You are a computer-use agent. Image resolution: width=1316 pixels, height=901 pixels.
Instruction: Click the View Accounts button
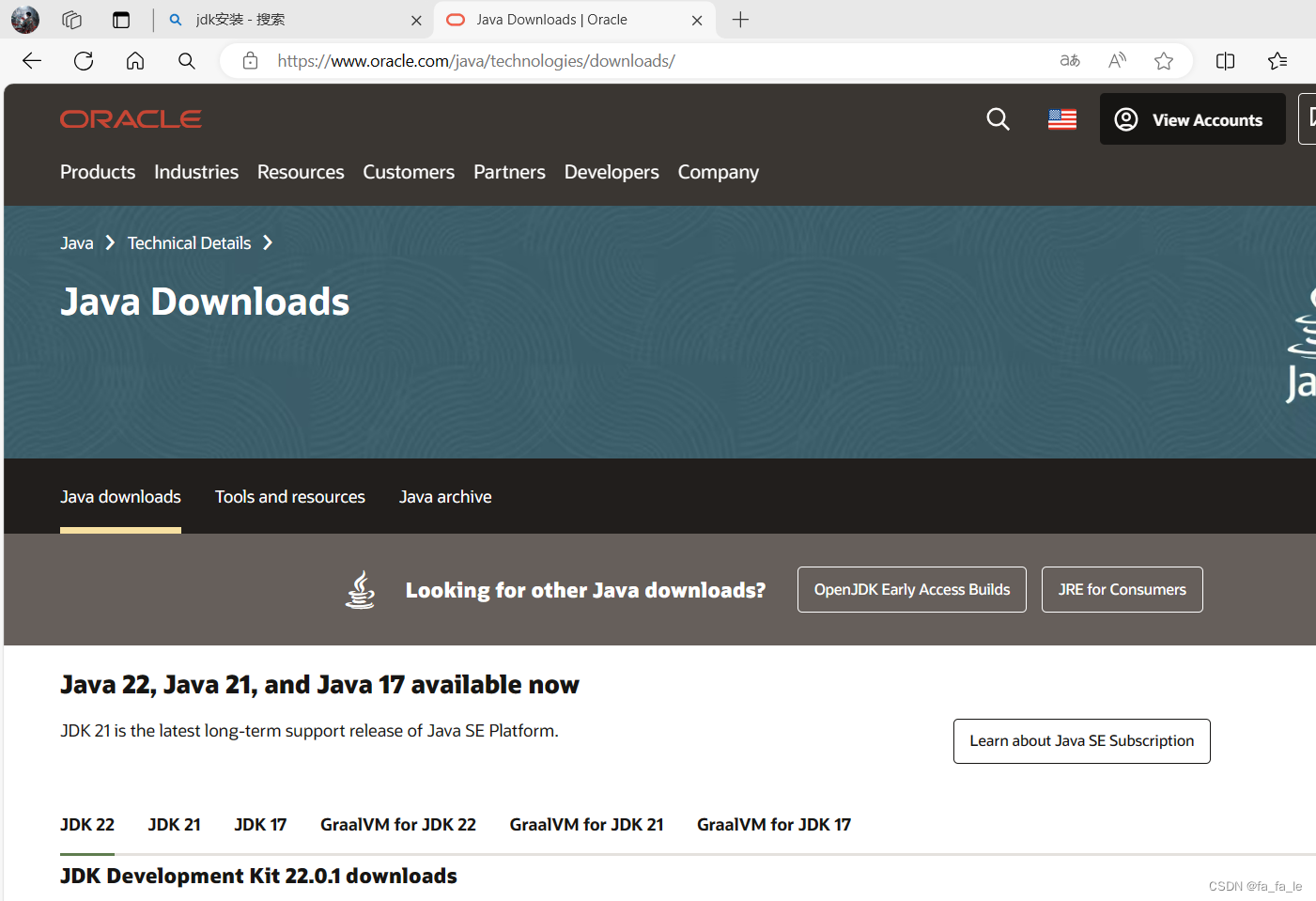[1193, 119]
